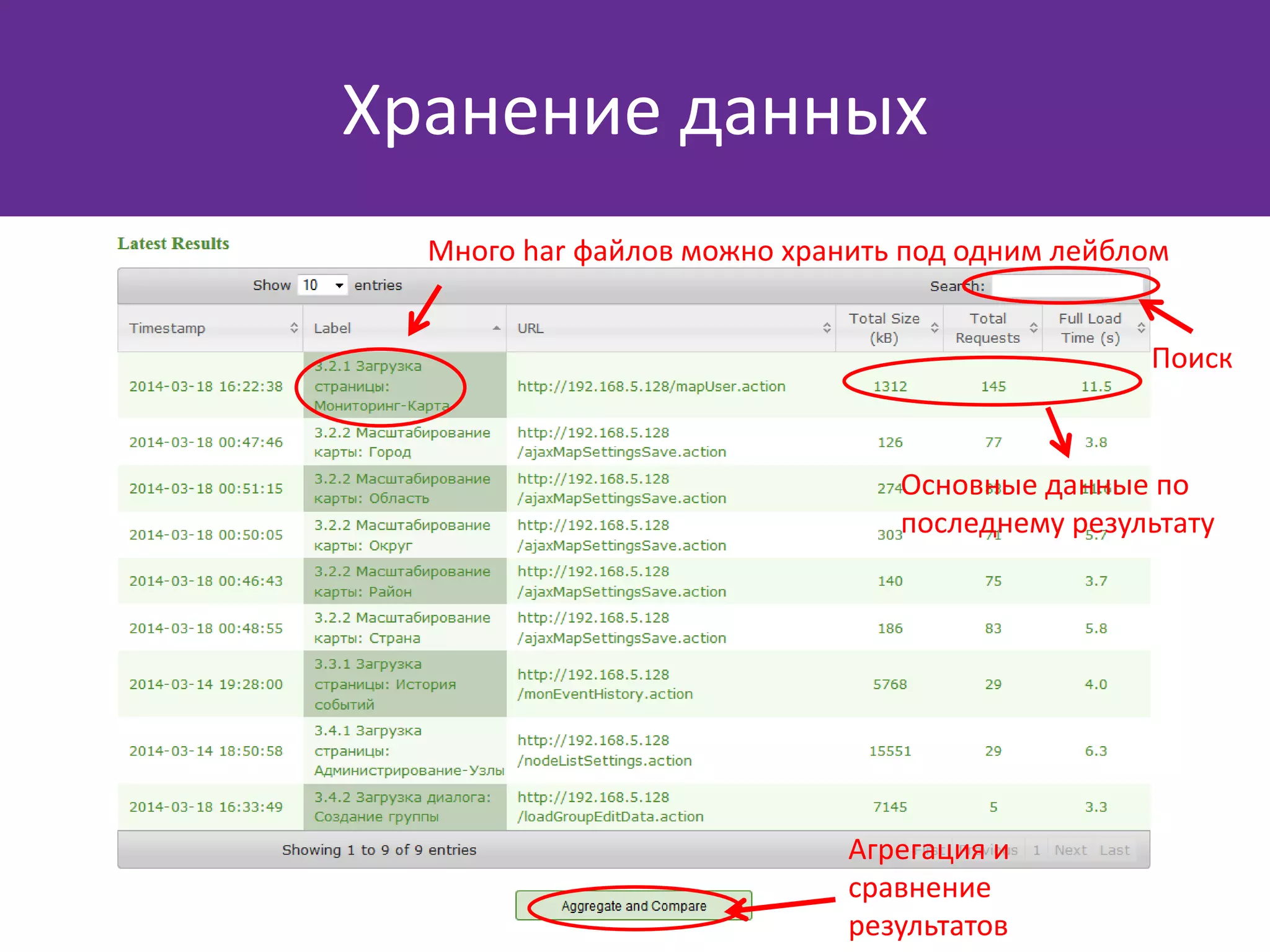Image resolution: width=1270 pixels, height=952 pixels.
Task: Open mapUser.action URL link
Action: pos(651,386)
